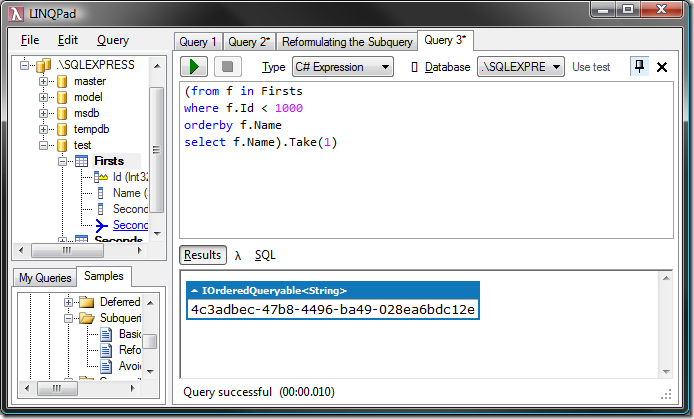Select the GUID result value cell

pyautogui.click(x=333, y=309)
